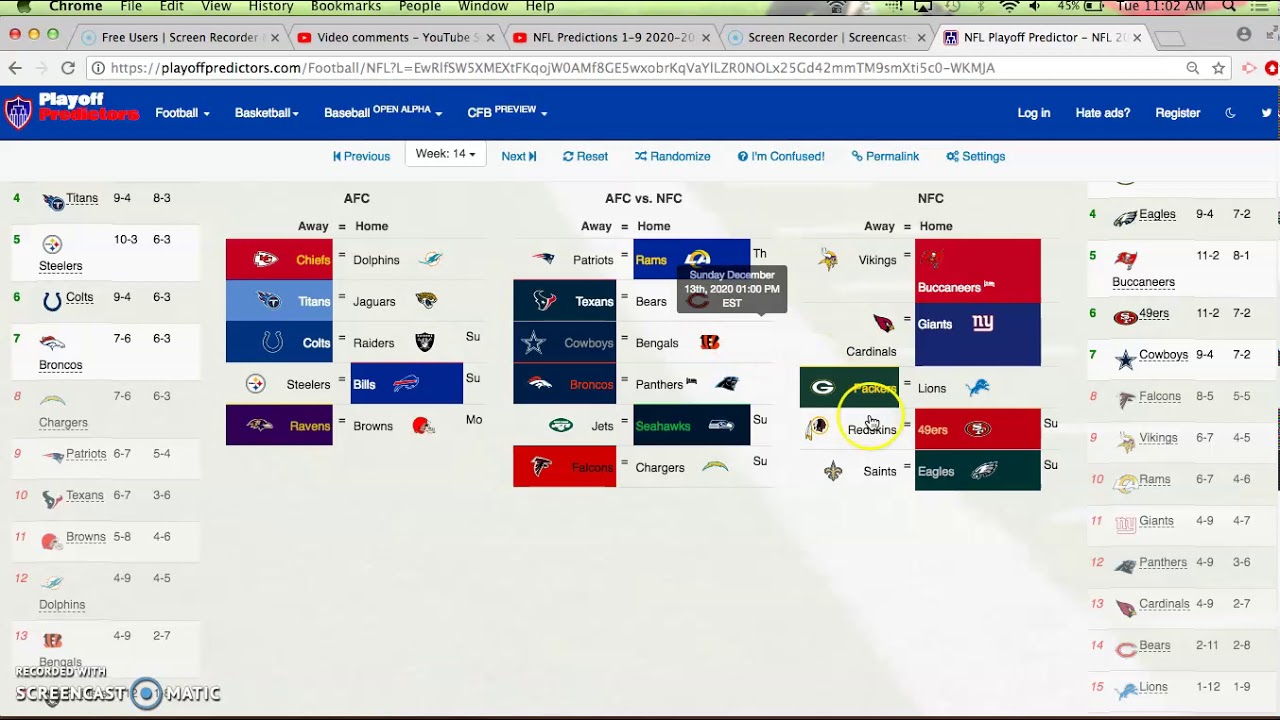Select the Eagles logo in NFC matchups
Image resolution: width=1280 pixels, height=720 pixels.
click(985, 471)
